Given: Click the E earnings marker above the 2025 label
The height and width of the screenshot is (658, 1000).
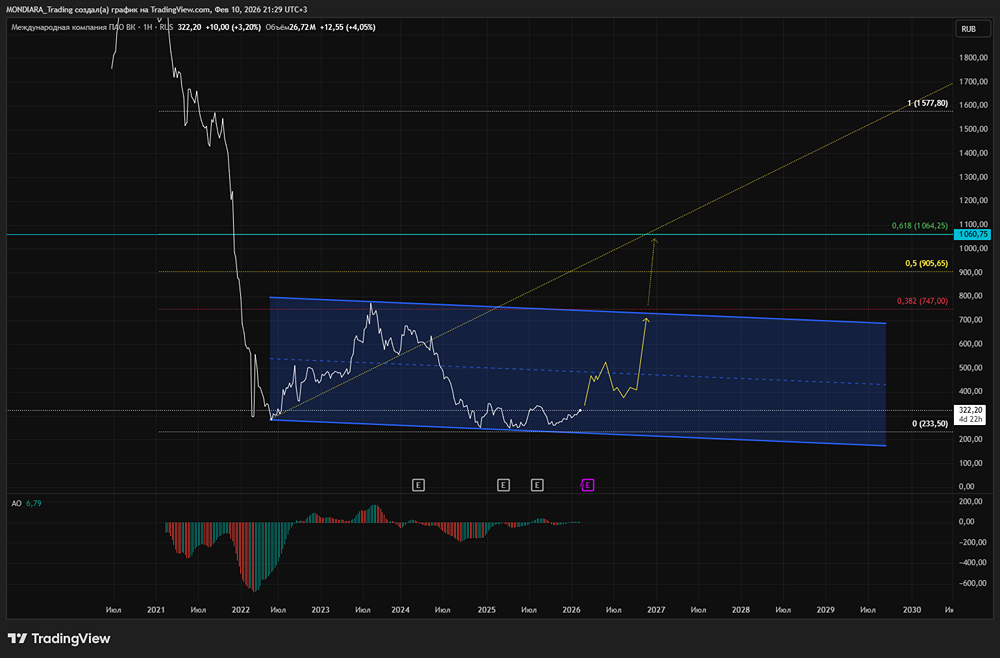Looking at the screenshot, I should (x=503, y=485).
